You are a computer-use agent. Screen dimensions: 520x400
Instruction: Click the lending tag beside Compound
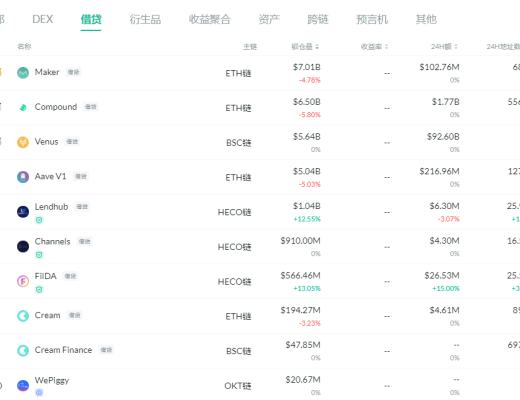(x=90, y=107)
